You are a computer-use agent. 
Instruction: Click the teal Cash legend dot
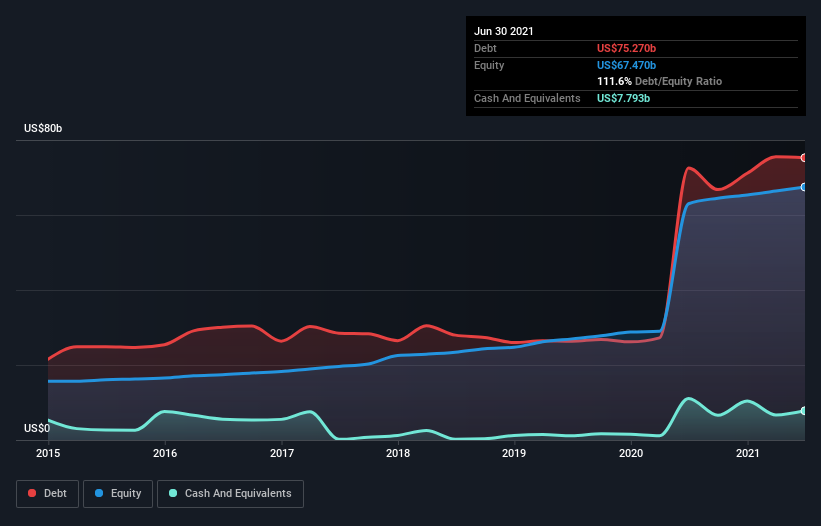(x=173, y=493)
